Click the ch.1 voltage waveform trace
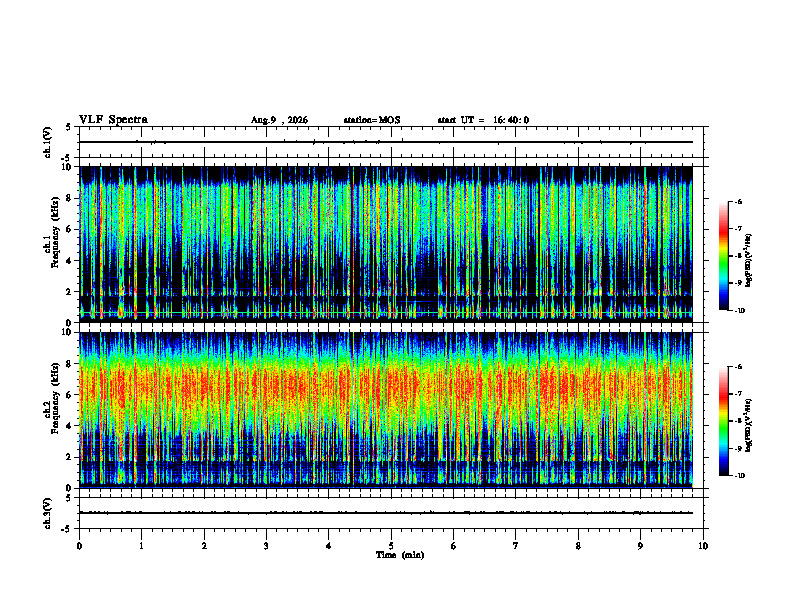The image size is (792, 612). coord(386,142)
